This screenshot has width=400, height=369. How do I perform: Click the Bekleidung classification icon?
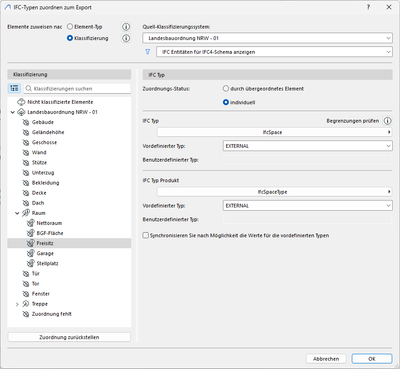pos(26,183)
